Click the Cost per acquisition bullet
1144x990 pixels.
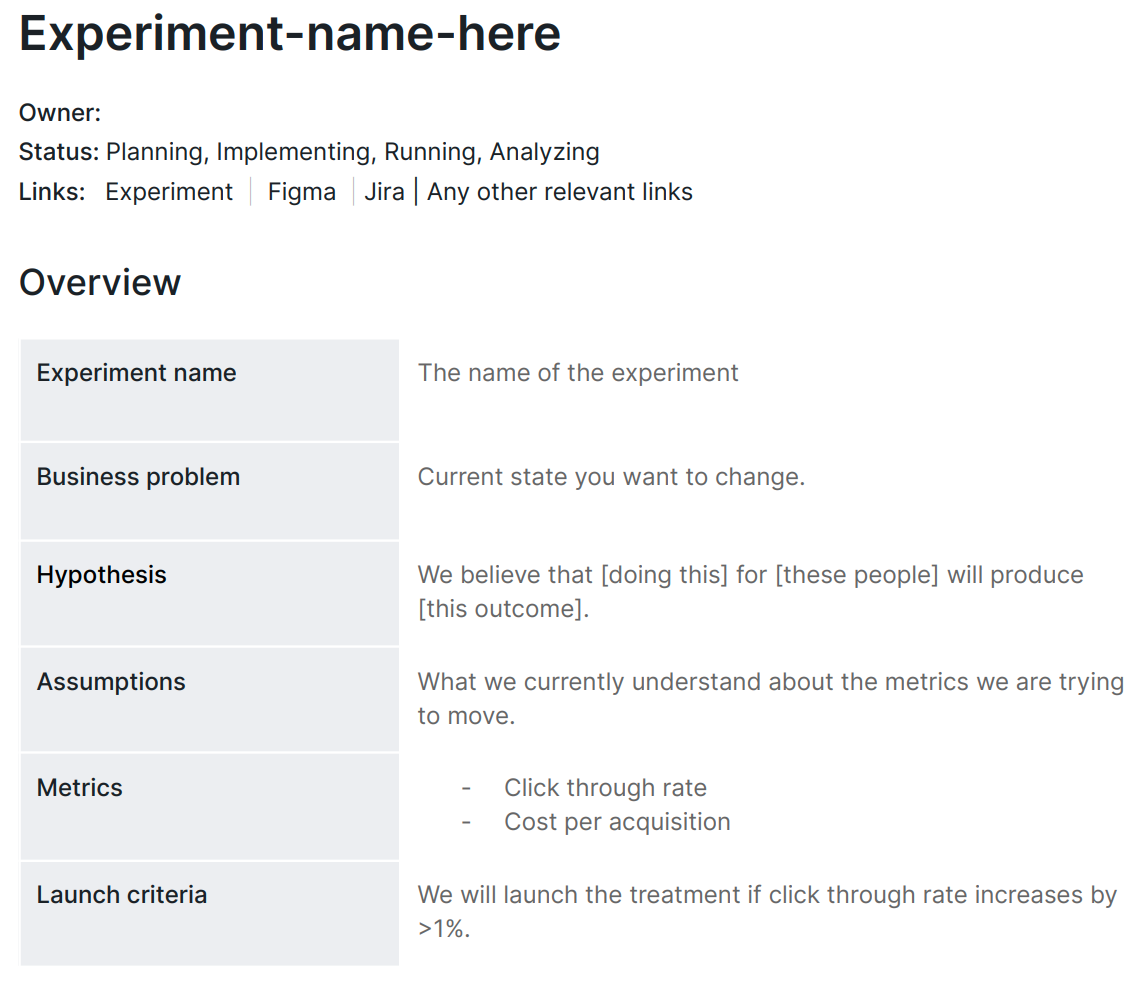(x=617, y=822)
